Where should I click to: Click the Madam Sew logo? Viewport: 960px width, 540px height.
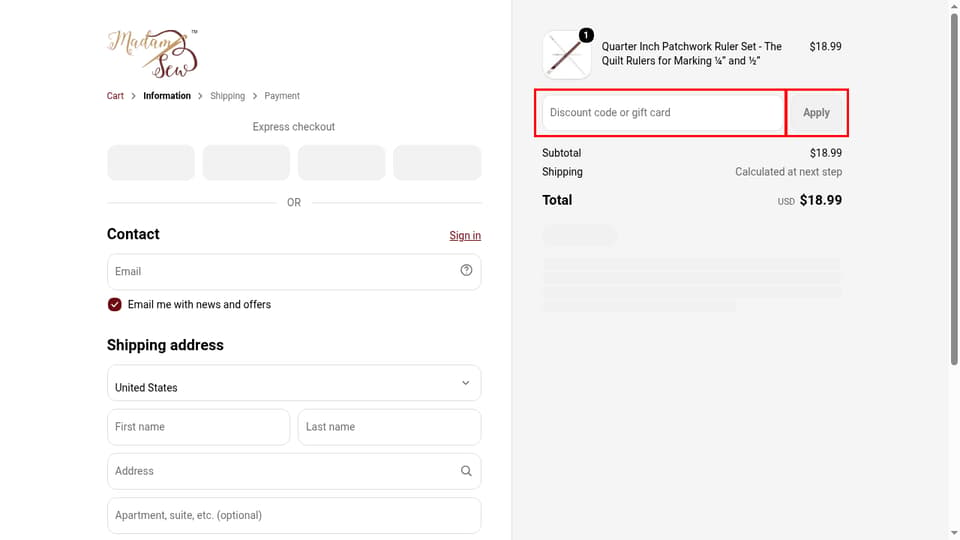coord(152,54)
